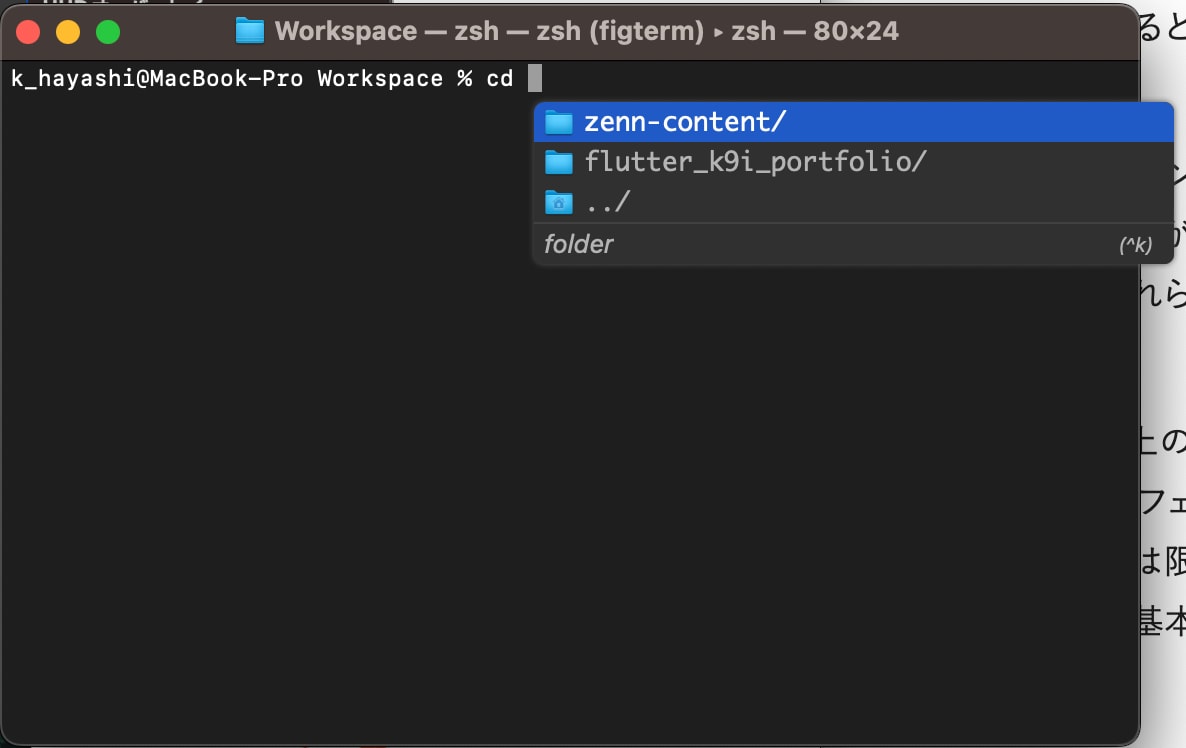Image resolution: width=1186 pixels, height=748 pixels.
Task: Close the terminal window with red button
Action: [x=28, y=32]
